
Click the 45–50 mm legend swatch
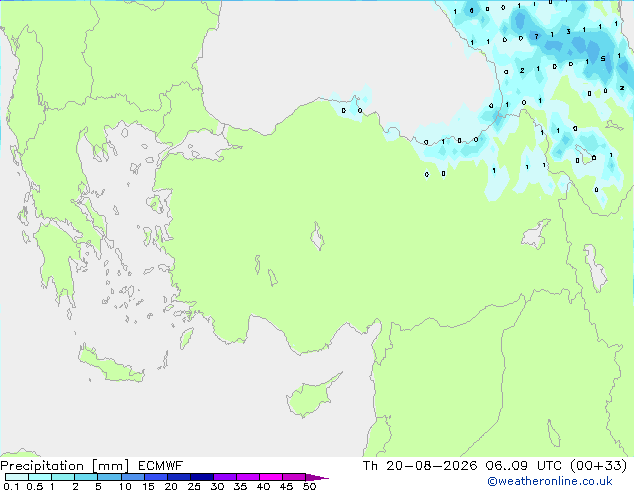(294, 477)
